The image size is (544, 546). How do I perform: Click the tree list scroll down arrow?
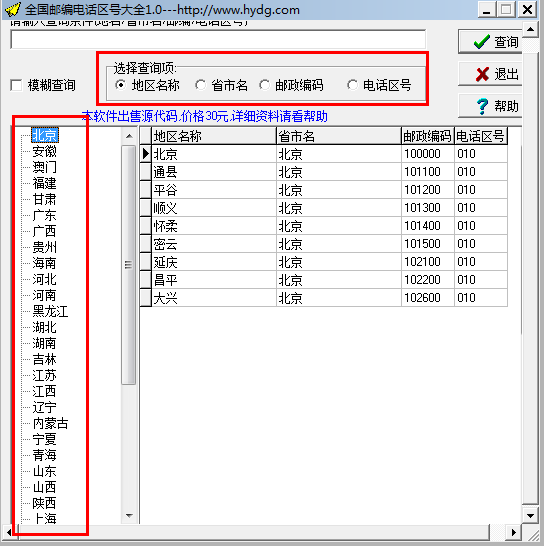pos(129,516)
